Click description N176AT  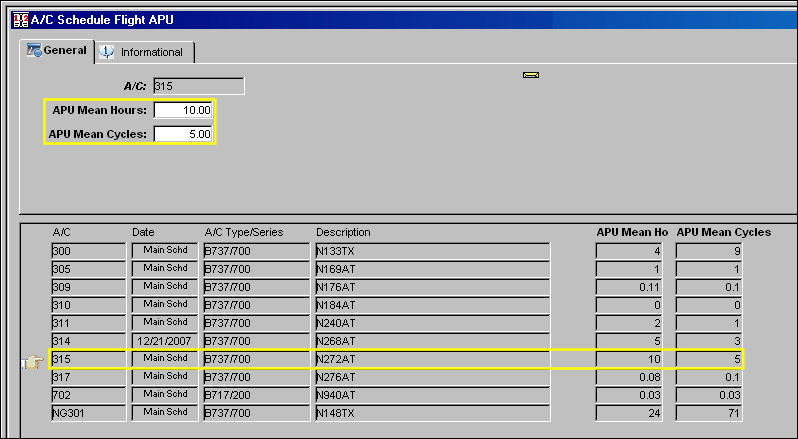(433, 287)
